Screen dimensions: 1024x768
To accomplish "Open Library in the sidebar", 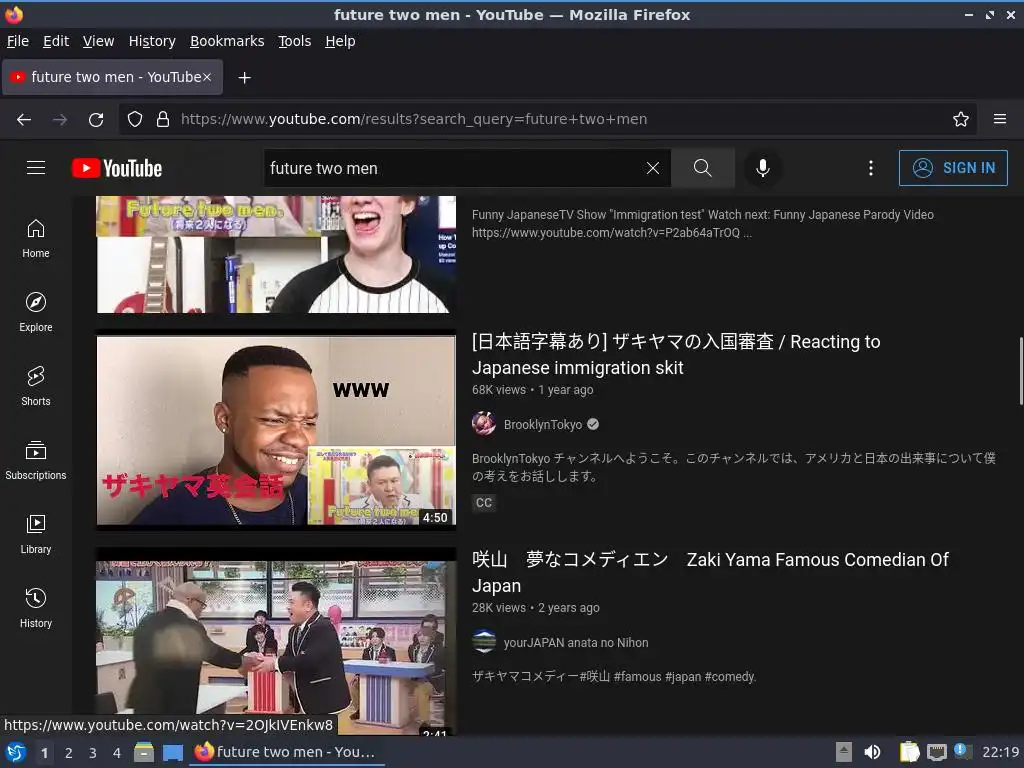I will click(x=36, y=534).
